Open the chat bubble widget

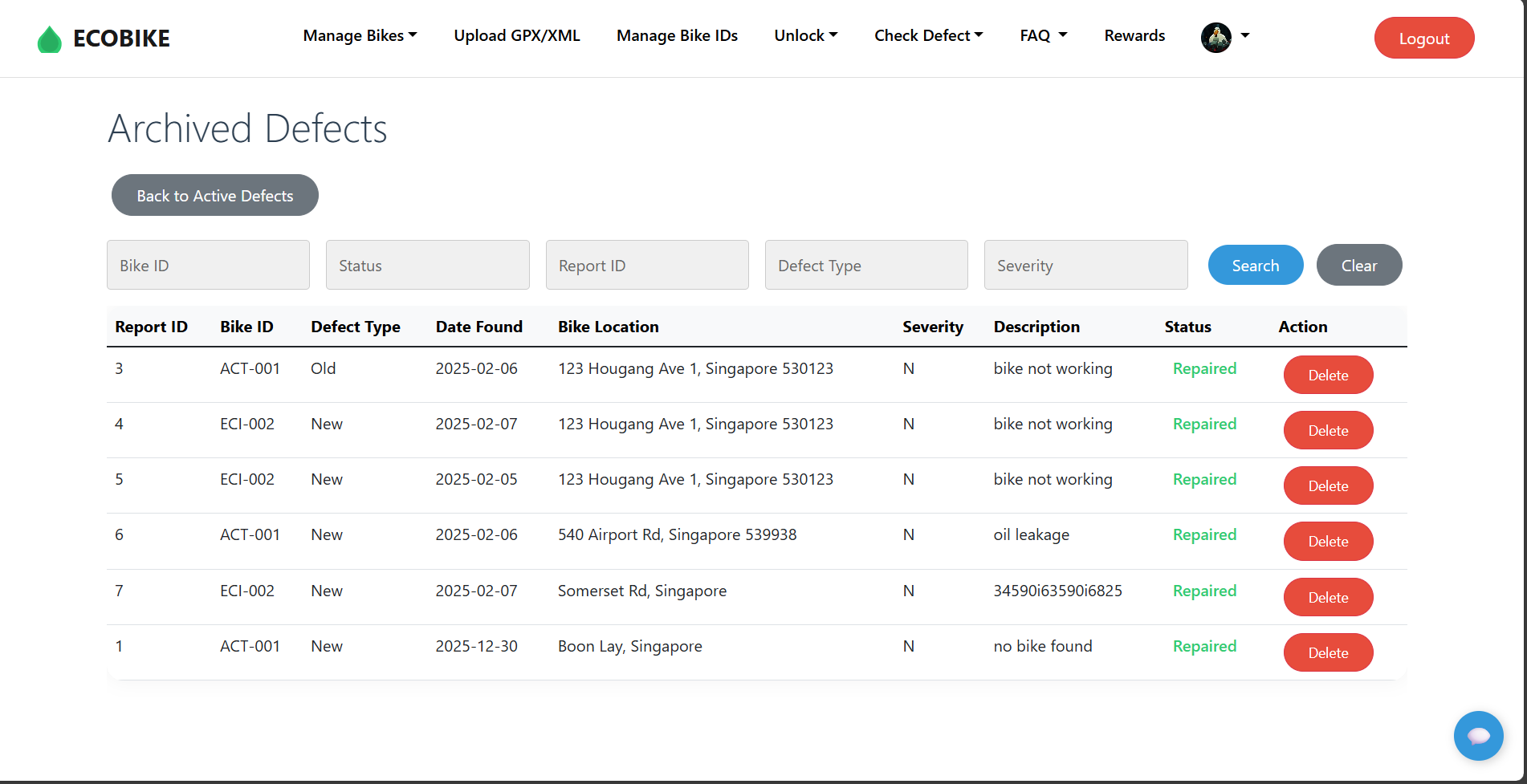click(x=1477, y=735)
